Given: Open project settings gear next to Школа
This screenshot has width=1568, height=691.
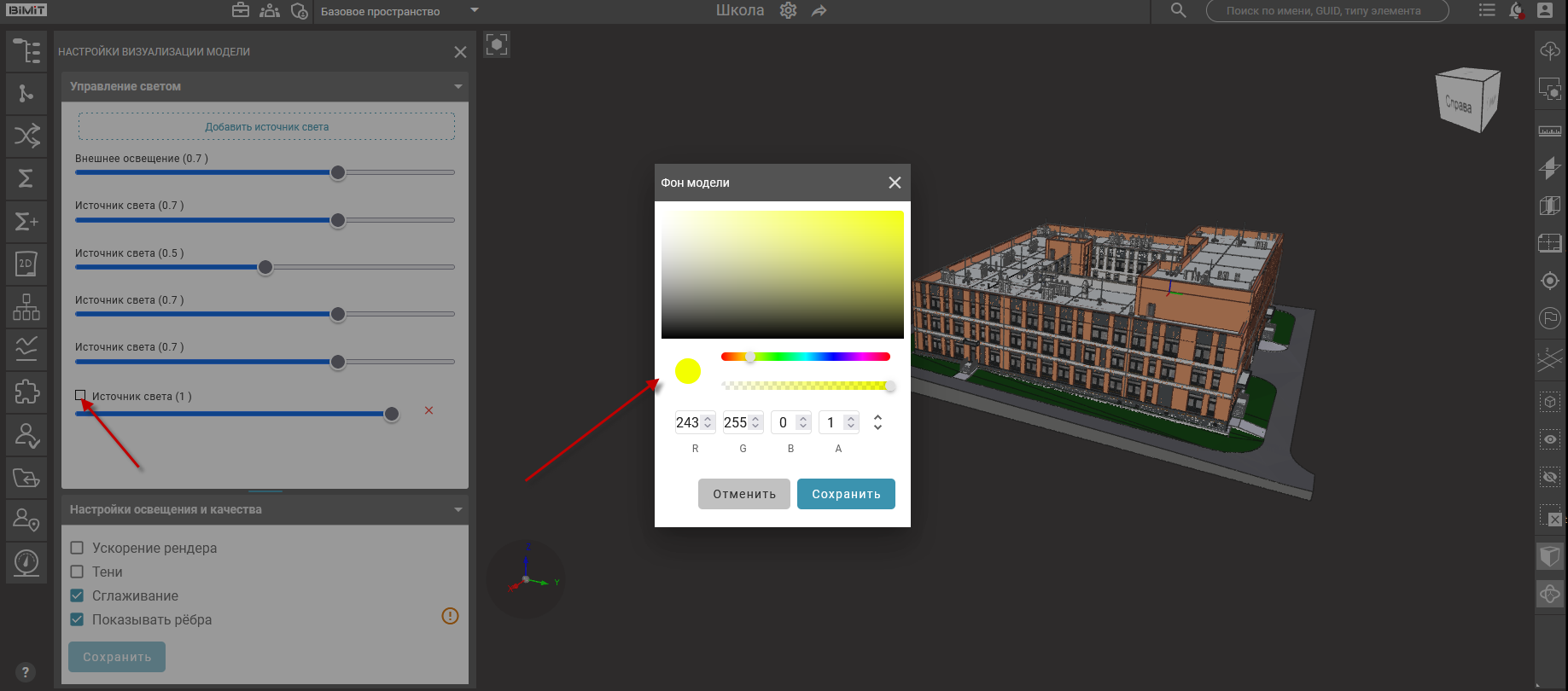Looking at the screenshot, I should tap(788, 11).
